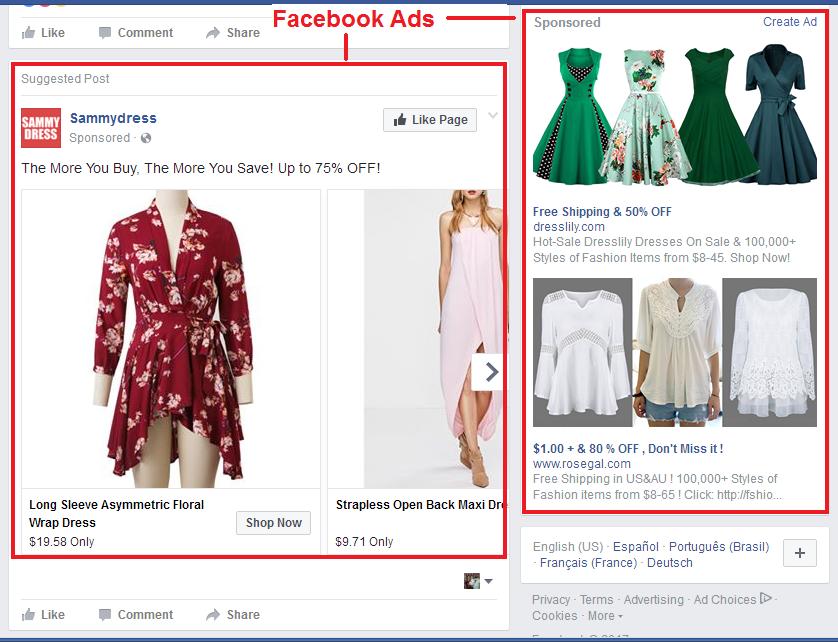The height and width of the screenshot is (642, 838).
Task: Click the public globe icon beside Sponsored
Action: [146, 138]
